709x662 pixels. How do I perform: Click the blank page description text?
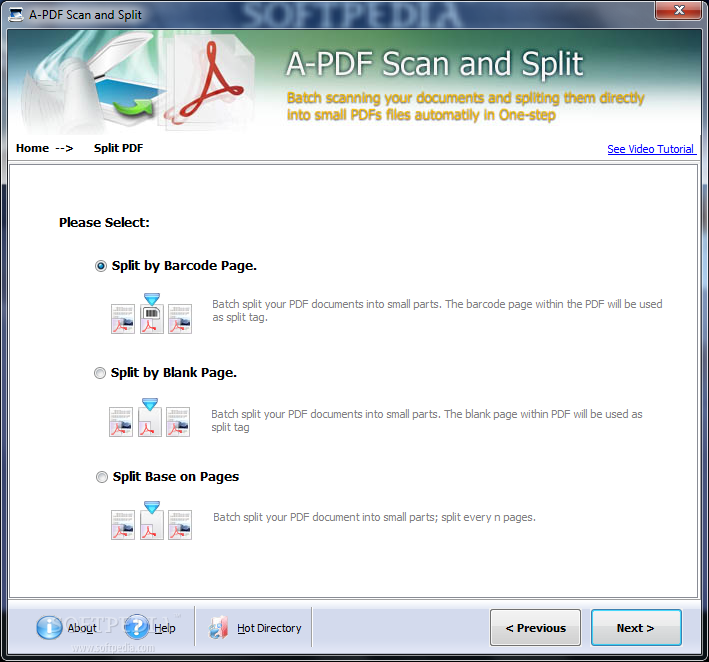(x=427, y=421)
